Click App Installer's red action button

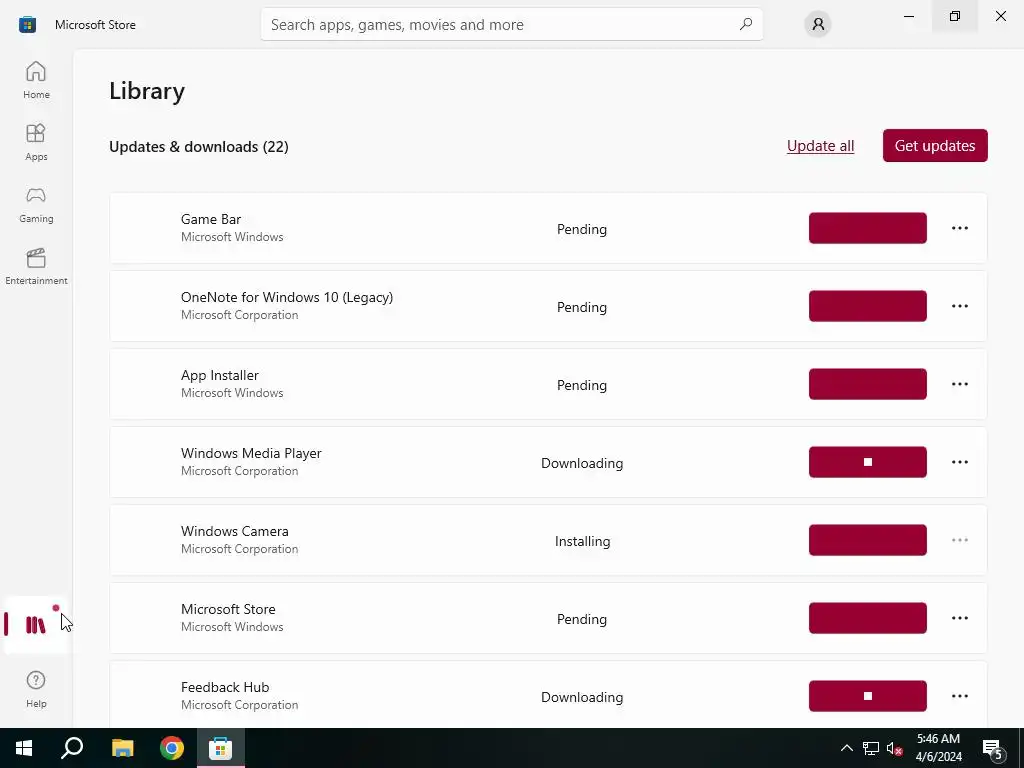(867, 384)
